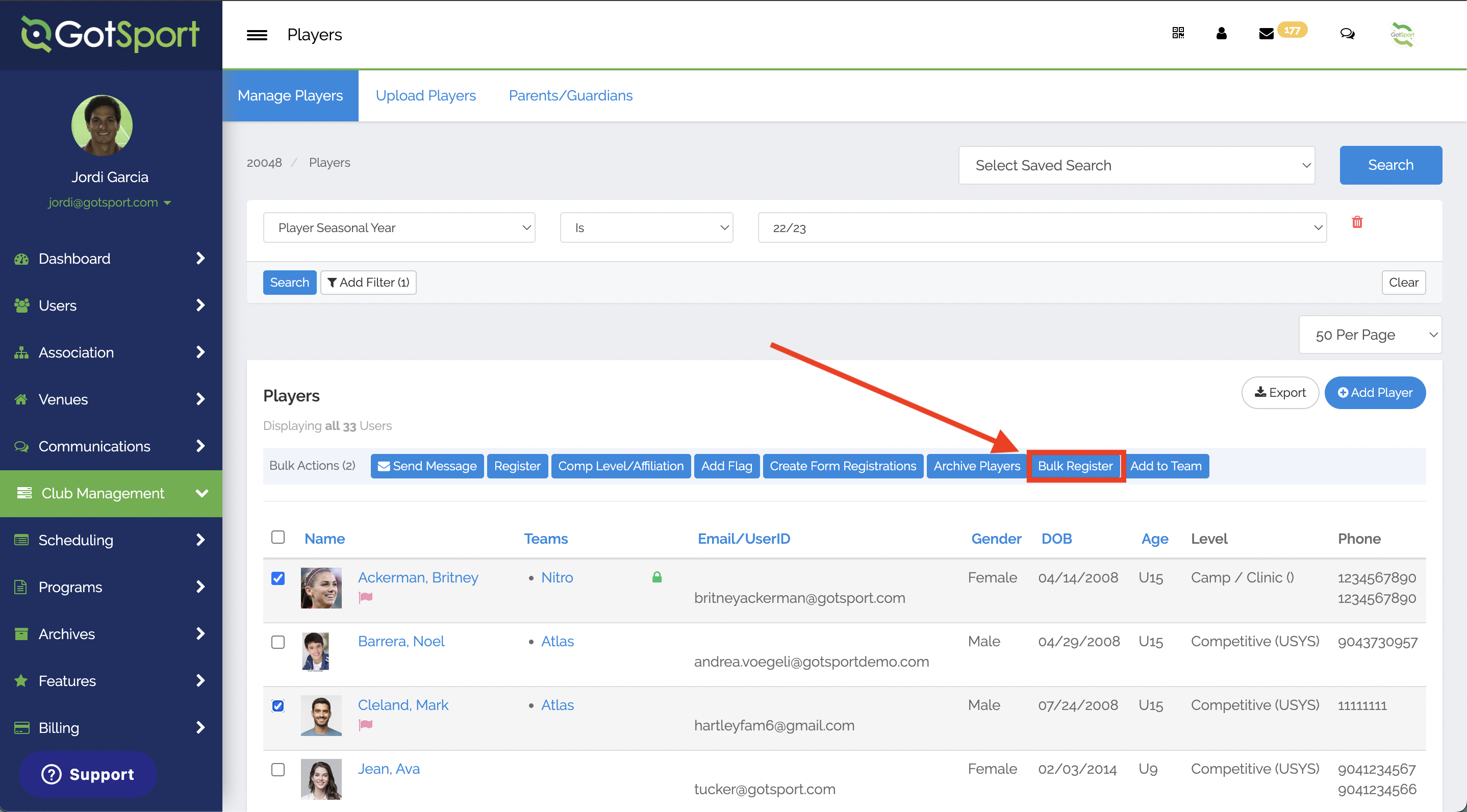
Task: Open the Player Seasonal Year dropdown
Action: click(x=399, y=228)
